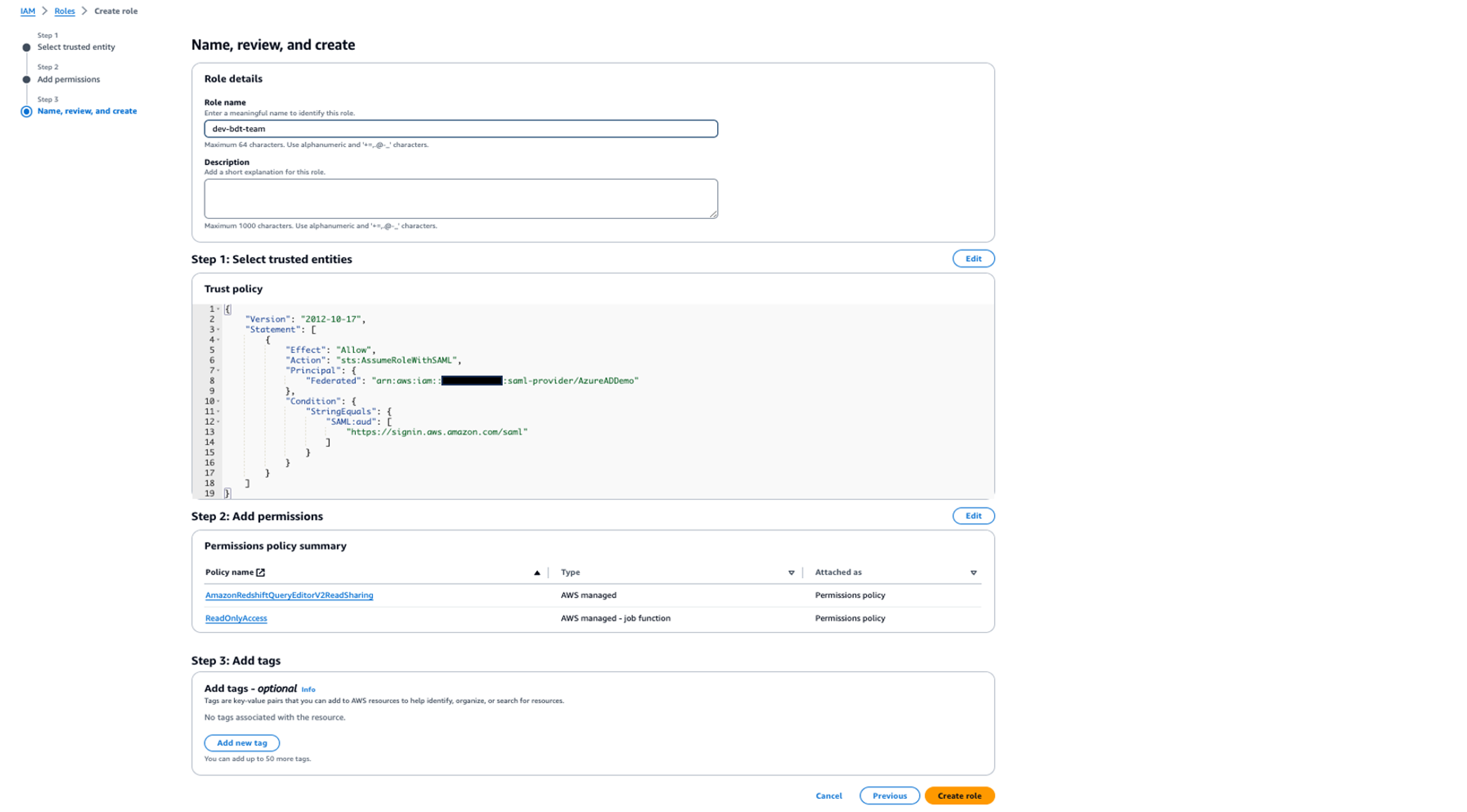Click the Add new tag button
The height and width of the screenshot is (812, 1467).
pos(242,742)
